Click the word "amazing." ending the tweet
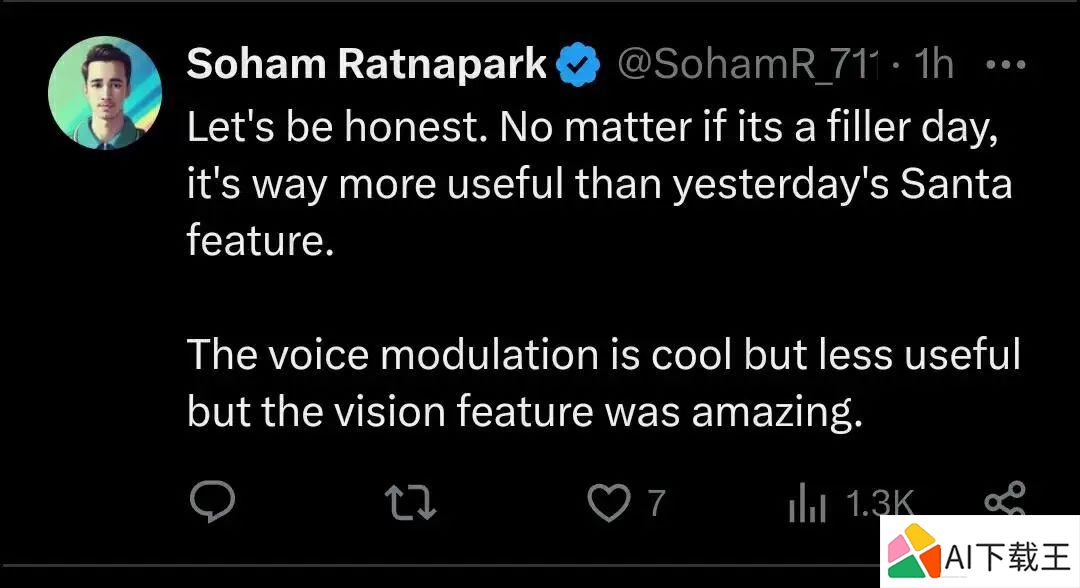The height and width of the screenshot is (588, 1080). coord(776,413)
